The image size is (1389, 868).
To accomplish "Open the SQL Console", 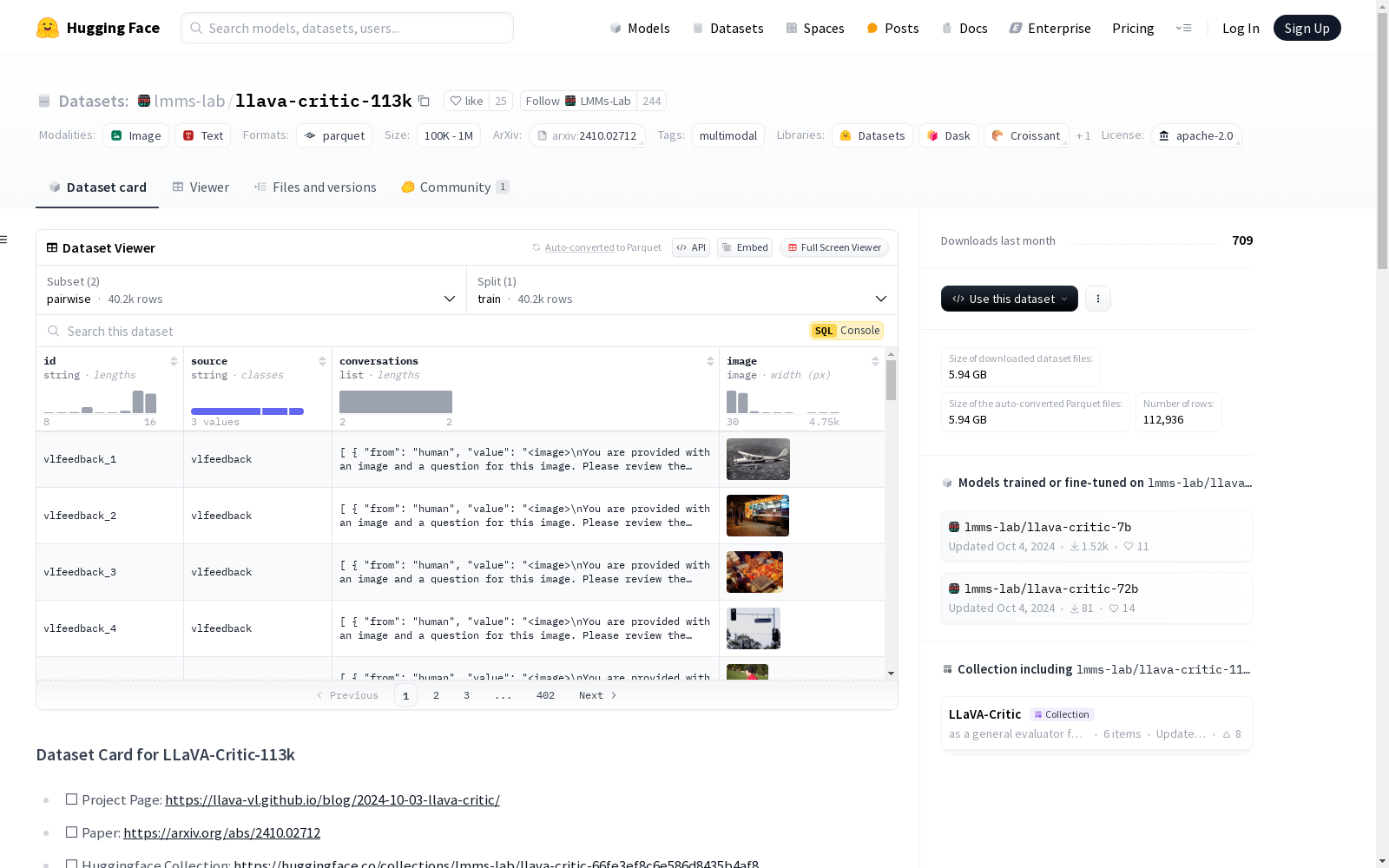I will (x=846, y=331).
